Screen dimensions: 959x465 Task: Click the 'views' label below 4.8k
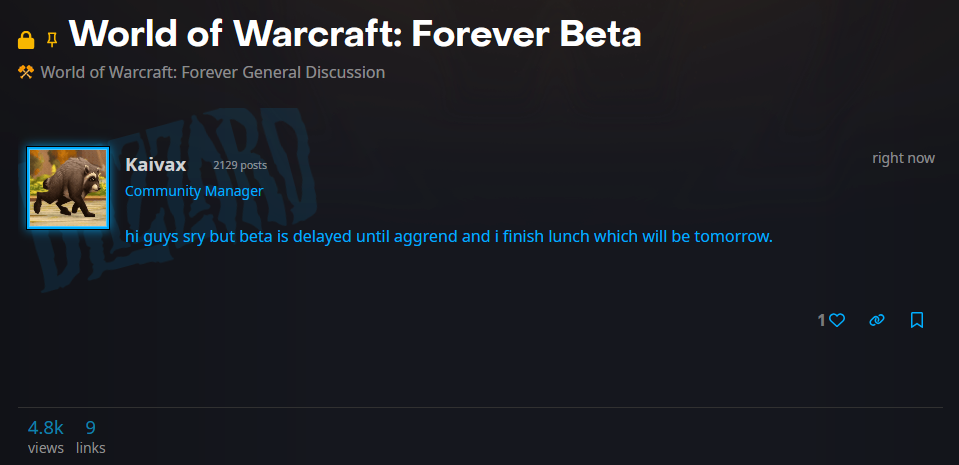pyautogui.click(x=46, y=448)
